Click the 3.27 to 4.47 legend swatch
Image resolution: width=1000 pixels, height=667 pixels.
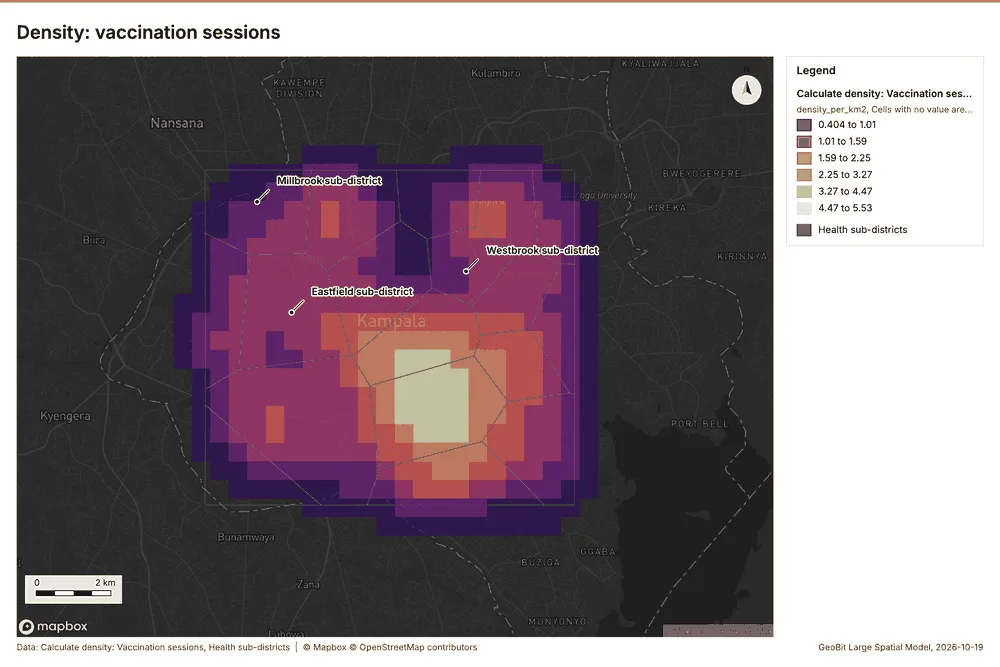click(x=804, y=191)
